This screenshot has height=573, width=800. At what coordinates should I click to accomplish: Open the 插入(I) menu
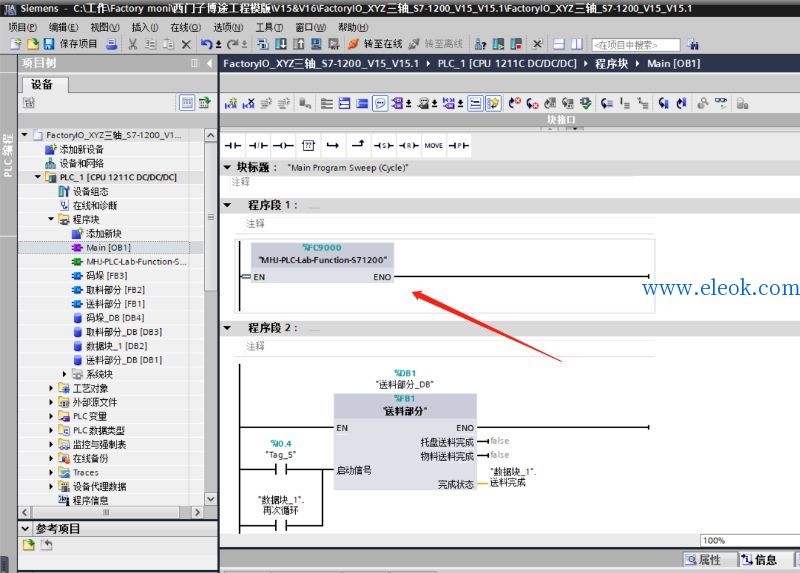coord(145,27)
